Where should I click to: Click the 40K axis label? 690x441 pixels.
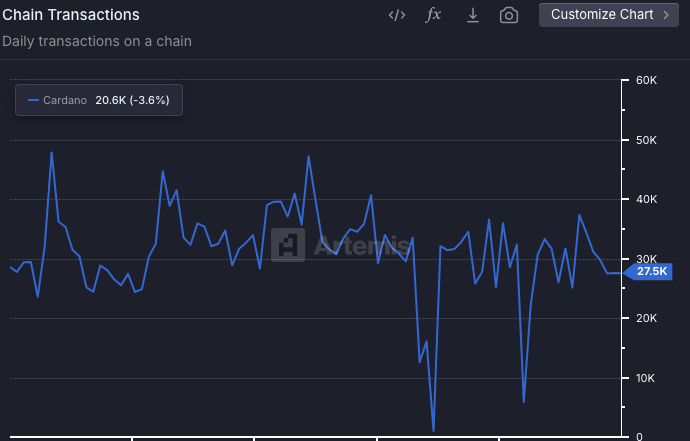tap(646, 199)
